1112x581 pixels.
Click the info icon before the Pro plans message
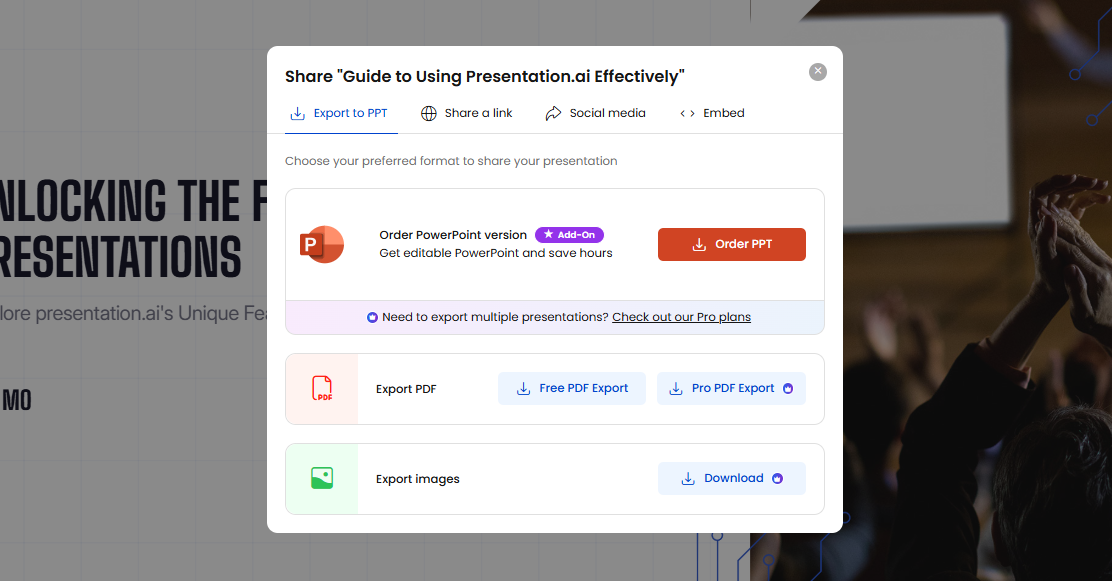(372, 317)
